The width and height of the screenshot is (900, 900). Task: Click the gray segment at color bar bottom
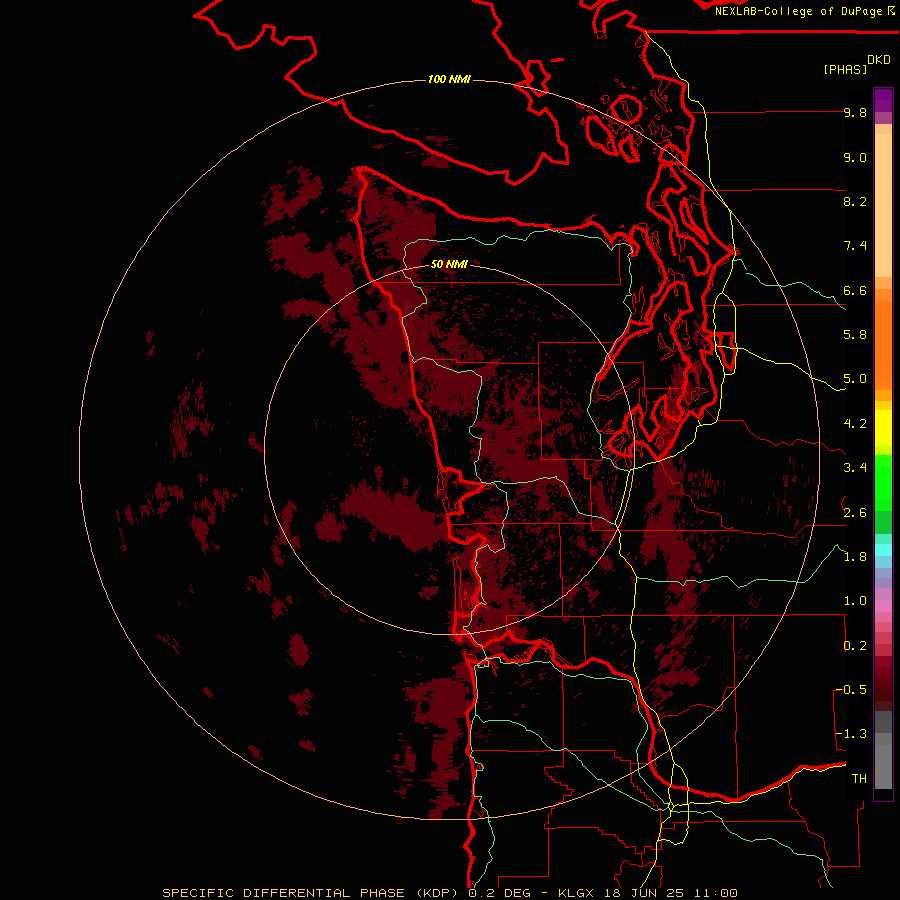pos(883,766)
